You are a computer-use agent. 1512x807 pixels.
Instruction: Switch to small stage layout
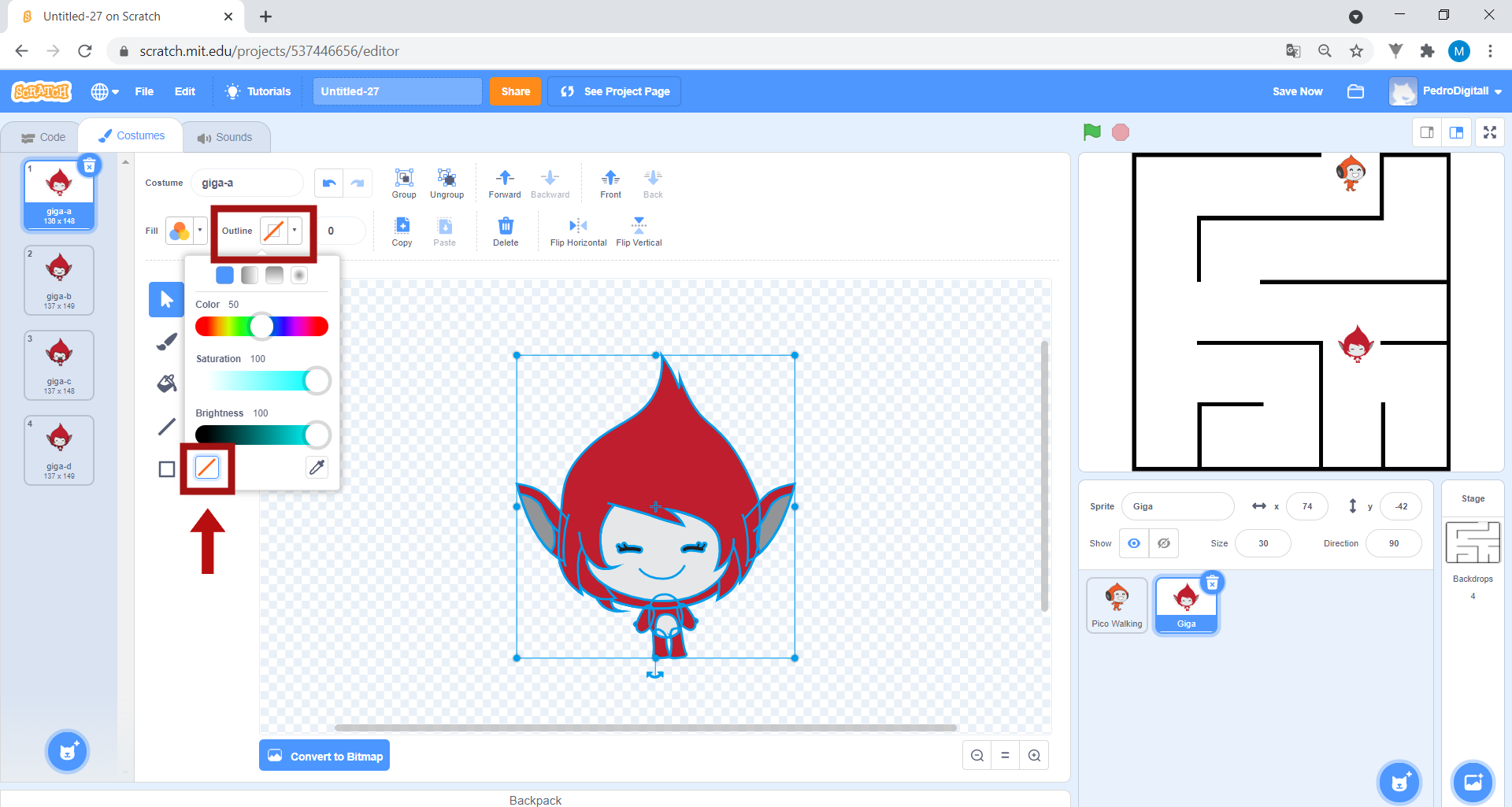coord(1427,132)
